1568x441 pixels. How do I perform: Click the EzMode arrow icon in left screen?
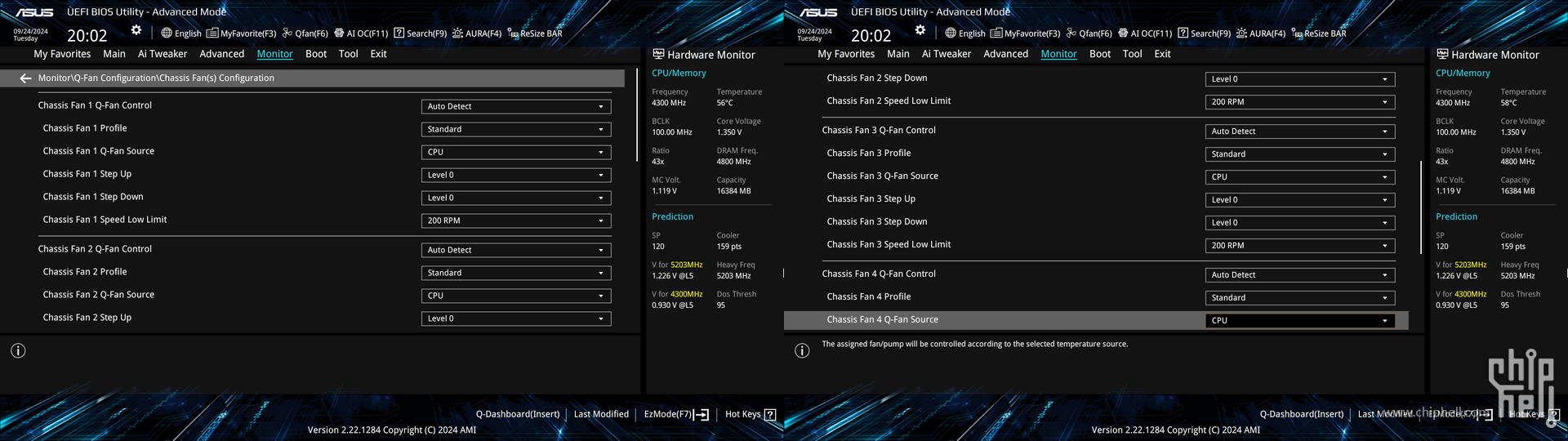click(701, 415)
